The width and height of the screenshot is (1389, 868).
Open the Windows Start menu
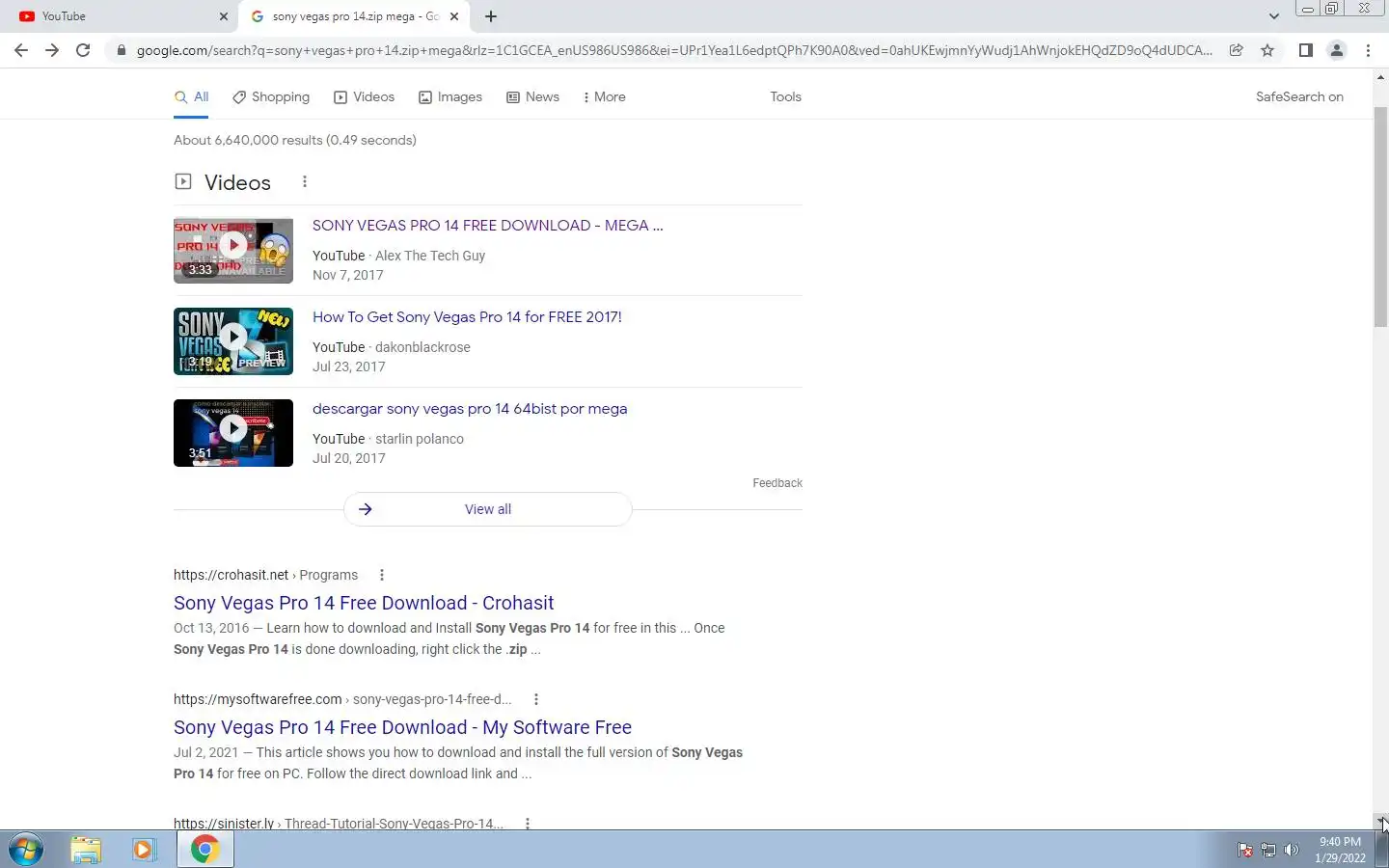point(26,850)
